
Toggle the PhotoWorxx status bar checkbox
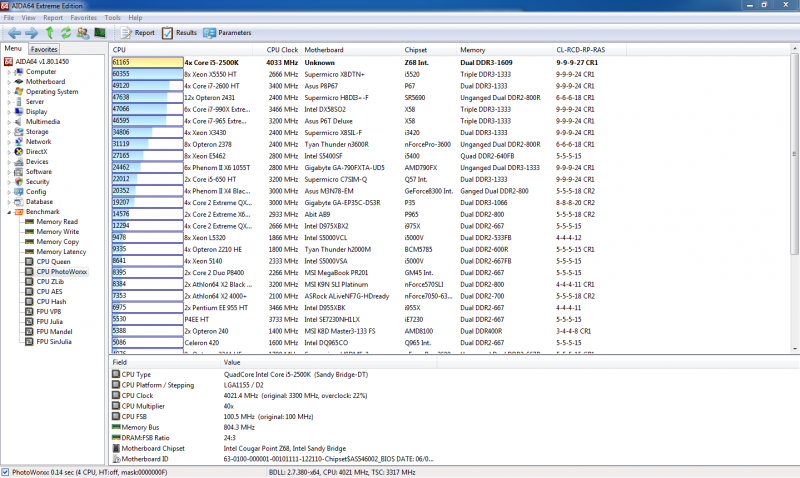pos(5,472)
